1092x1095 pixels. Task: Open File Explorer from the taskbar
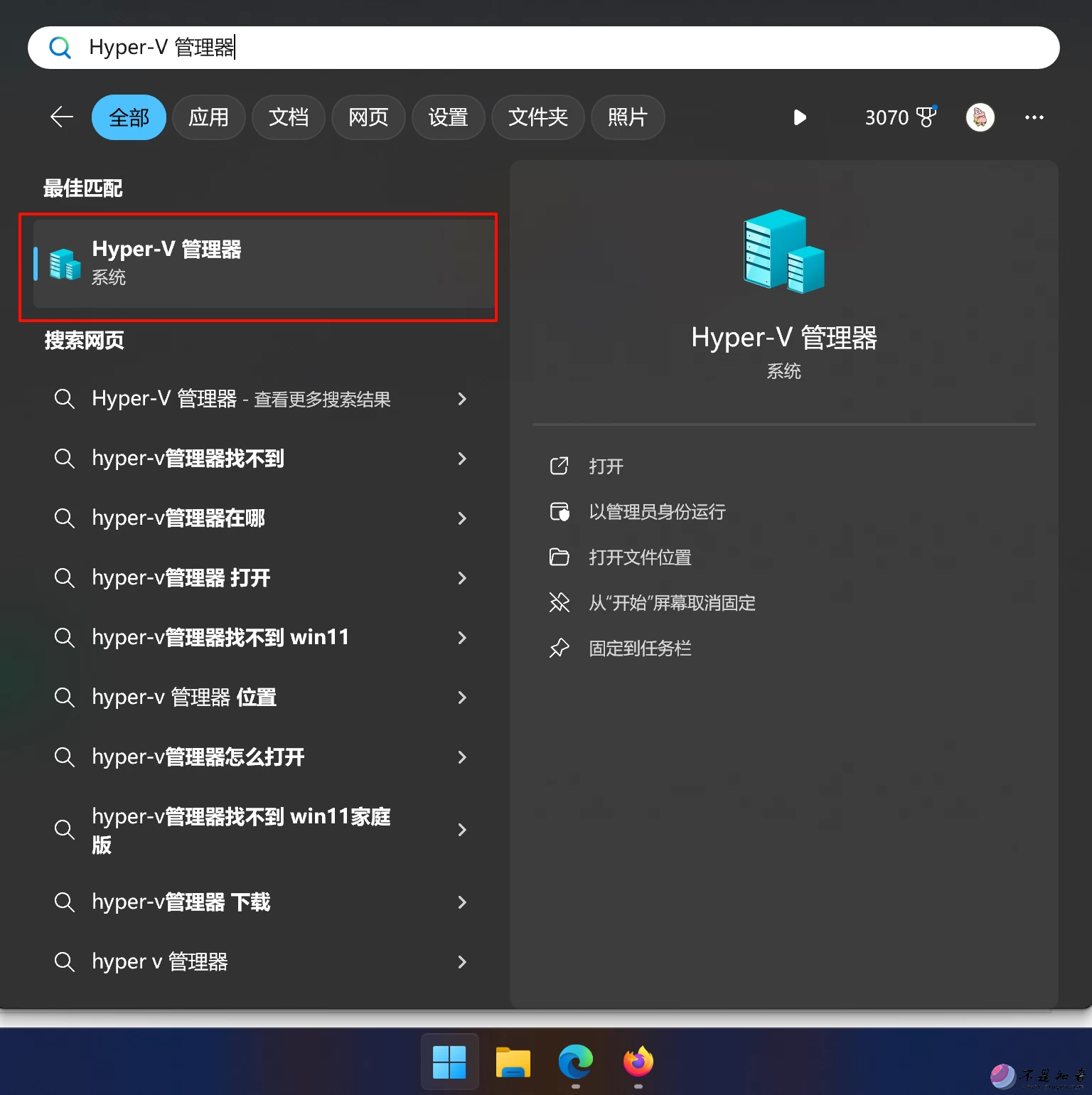[513, 1062]
